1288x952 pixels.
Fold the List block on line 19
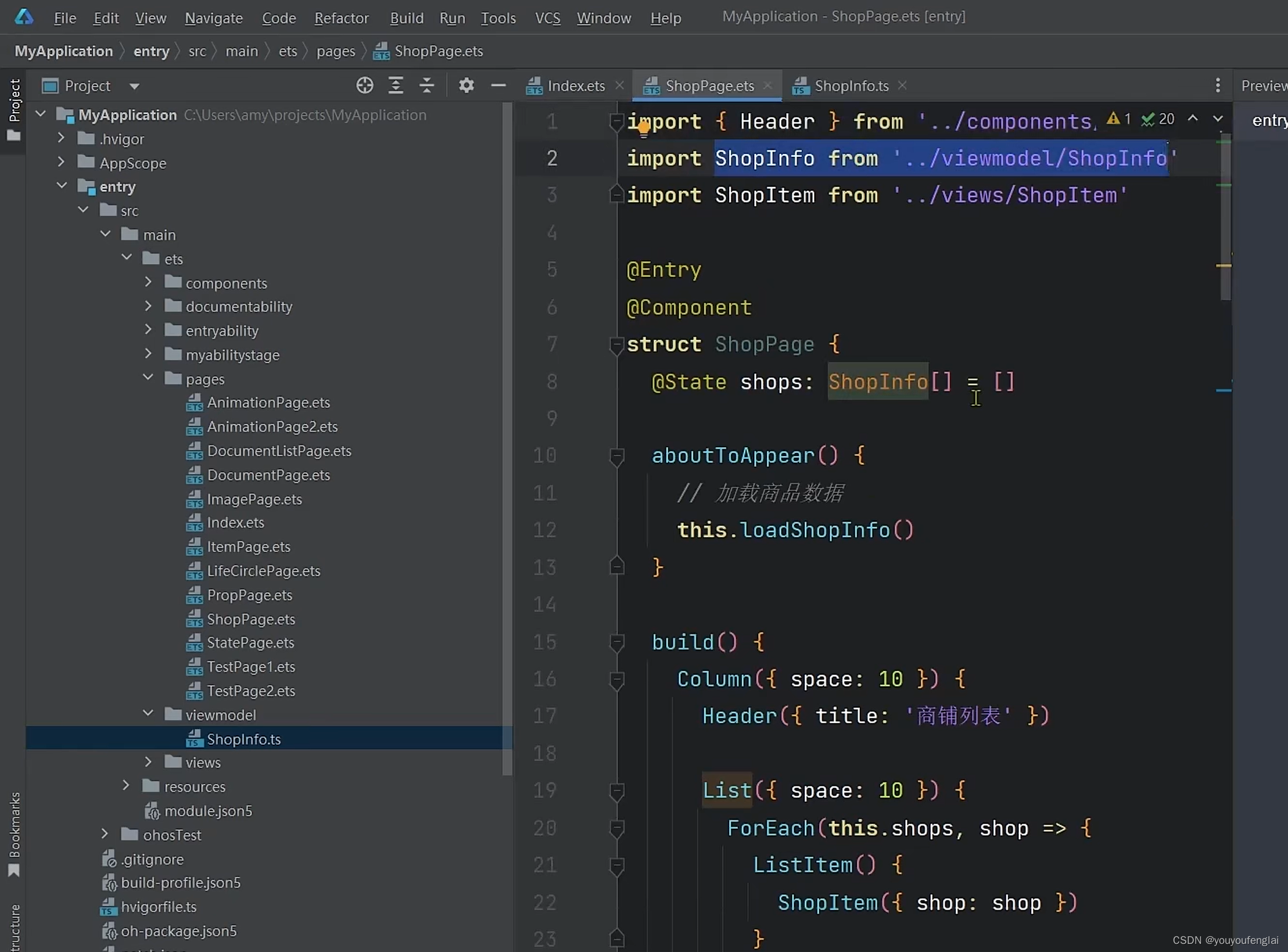[616, 792]
